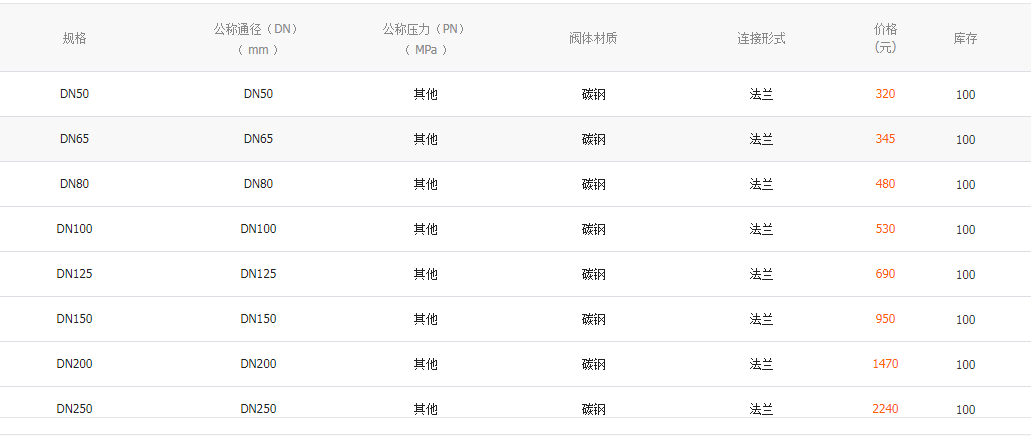This screenshot has width=1031, height=436.
Task: Click the 规格 column header
Action: click(x=74, y=39)
